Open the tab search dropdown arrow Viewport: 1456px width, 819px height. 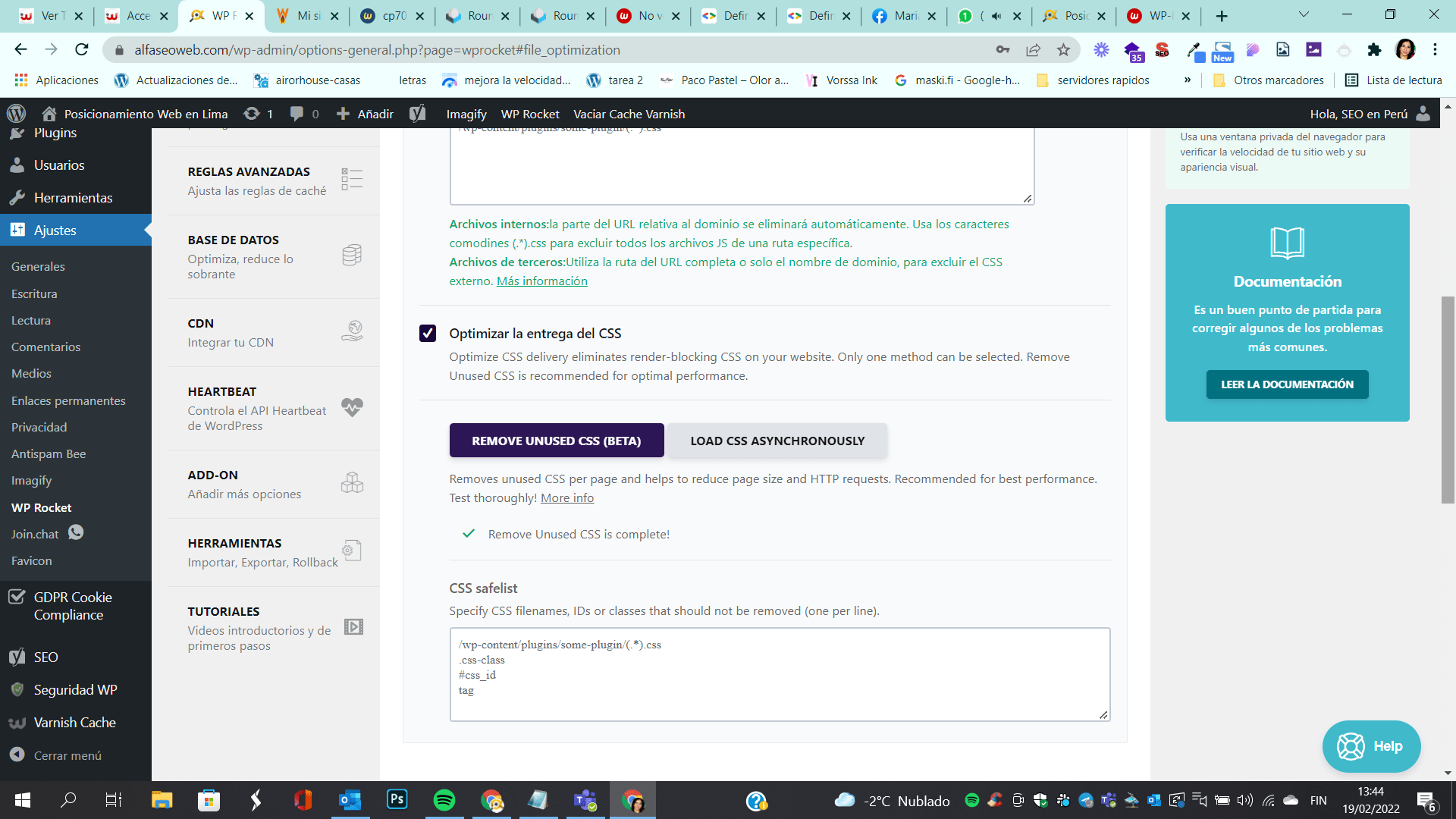tap(1304, 15)
